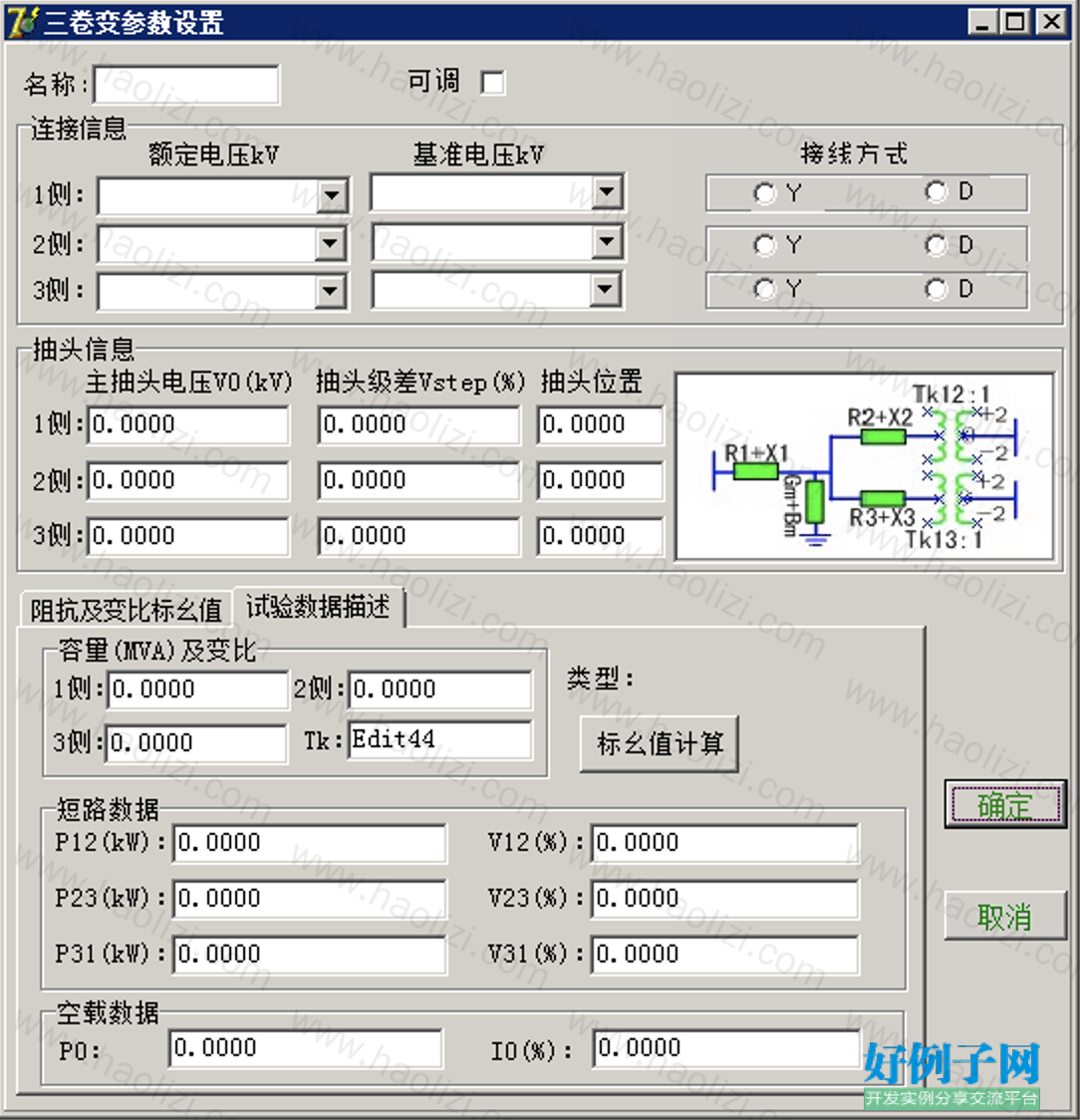This screenshot has width=1080, height=1120.
Task: Click the application icon in title bar
Action: tap(22, 22)
